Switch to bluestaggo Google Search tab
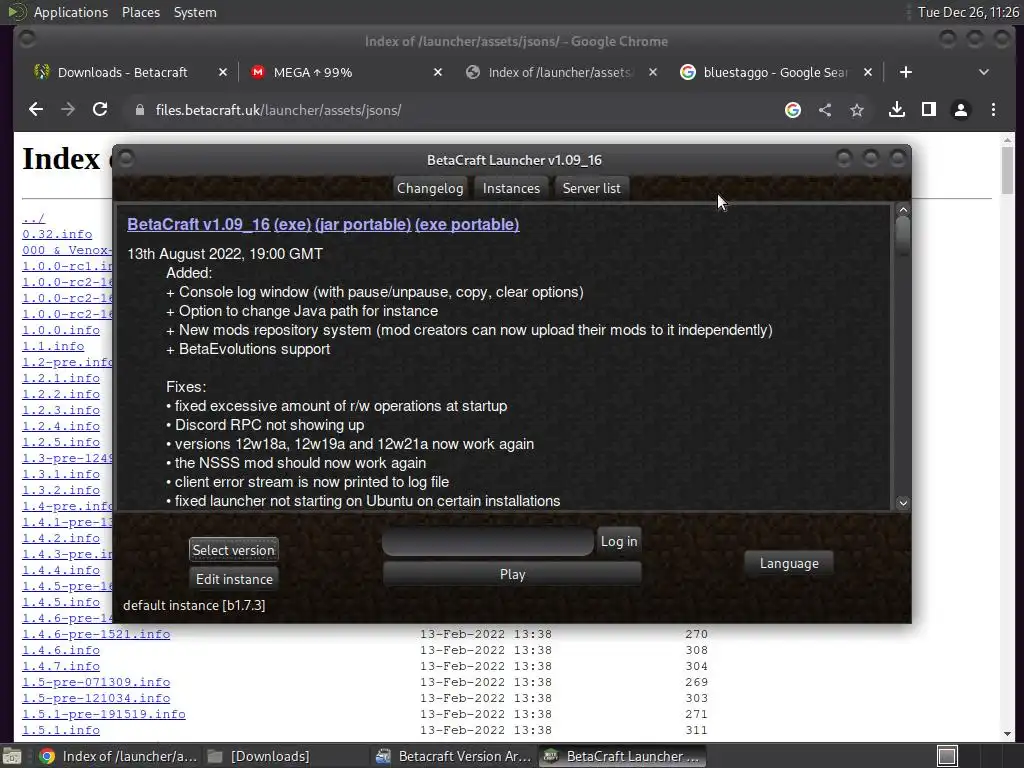The image size is (1024, 768). point(775,72)
